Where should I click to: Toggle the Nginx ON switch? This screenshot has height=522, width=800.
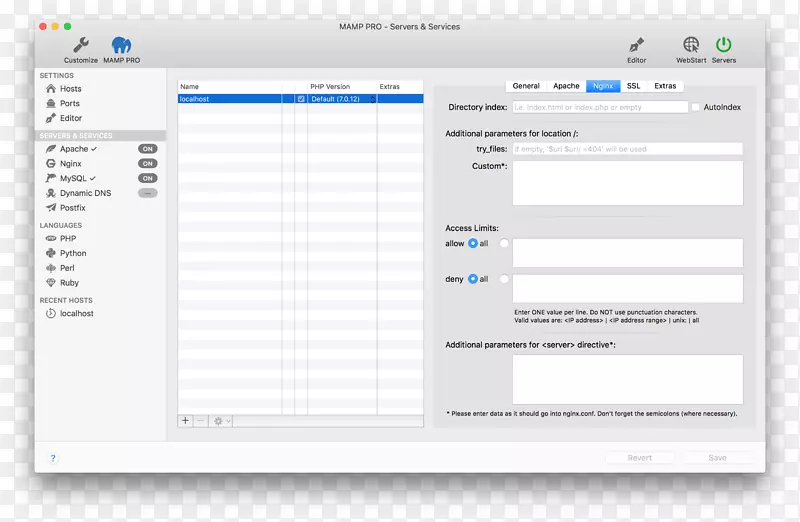147,164
